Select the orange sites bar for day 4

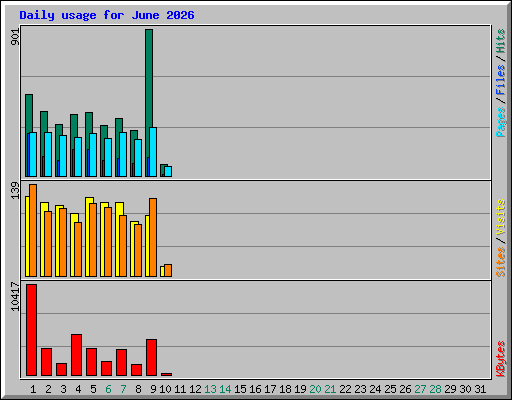tap(78, 249)
